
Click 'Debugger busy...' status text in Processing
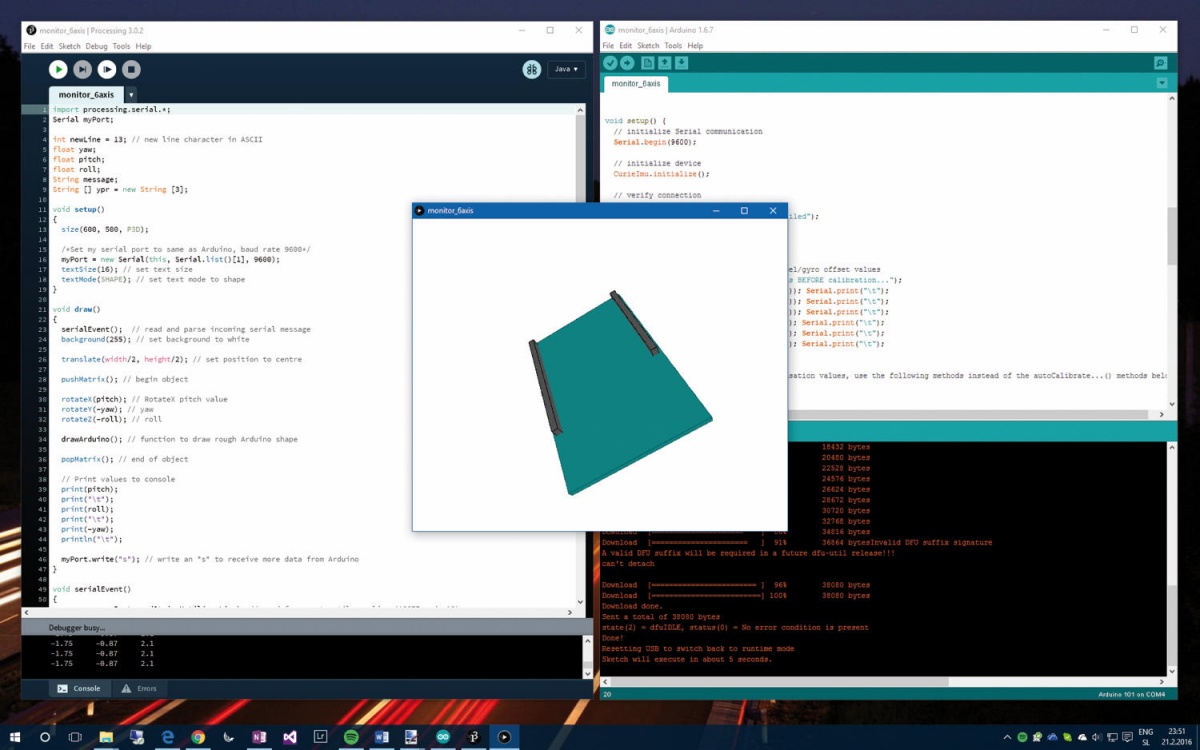click(77, 627)
